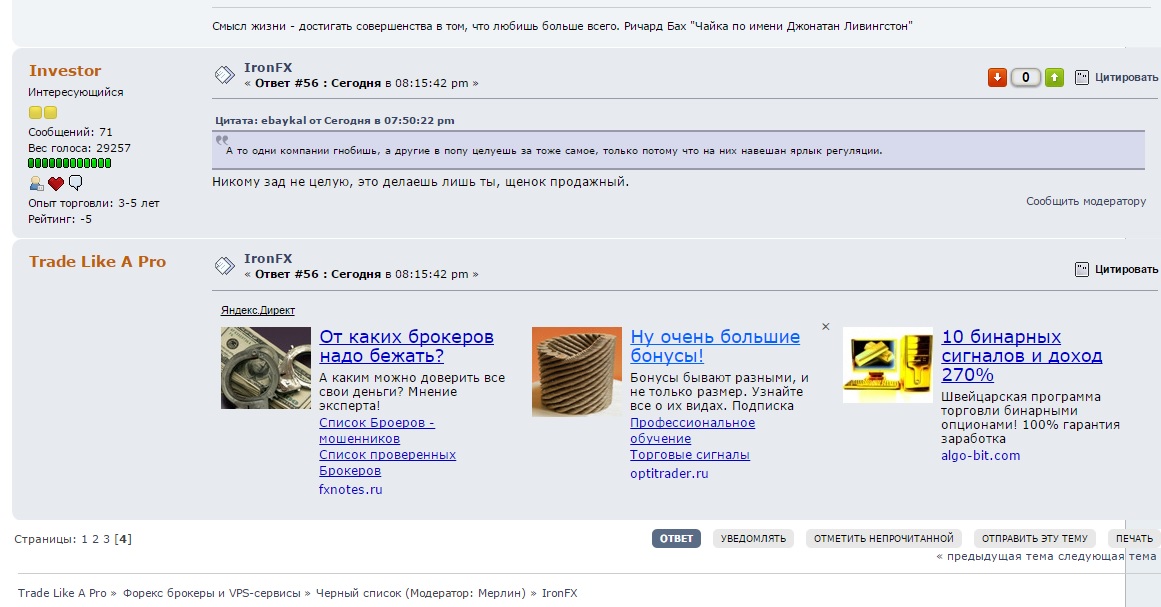Click the spiral vase ad thumbnail
This screenshot has height=607, width=1161.
[x=577, y=372]
